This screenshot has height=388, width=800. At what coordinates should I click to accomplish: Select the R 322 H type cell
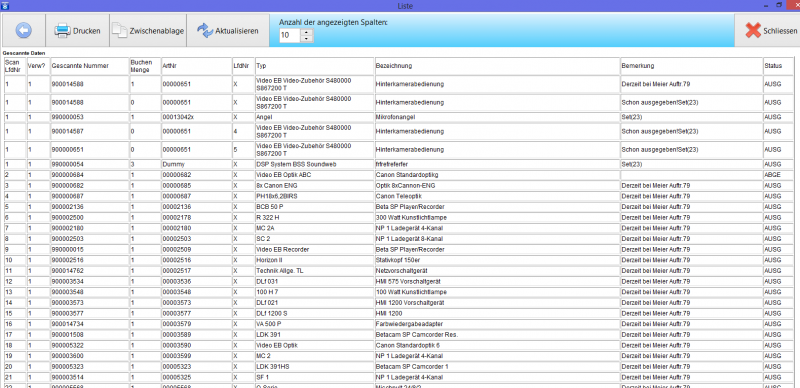[315, 217]
